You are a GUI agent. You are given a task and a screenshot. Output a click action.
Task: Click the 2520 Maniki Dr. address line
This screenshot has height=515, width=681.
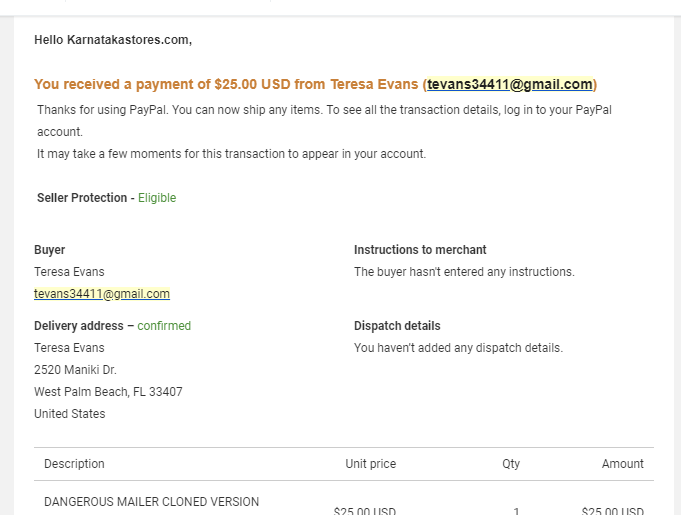76,370
